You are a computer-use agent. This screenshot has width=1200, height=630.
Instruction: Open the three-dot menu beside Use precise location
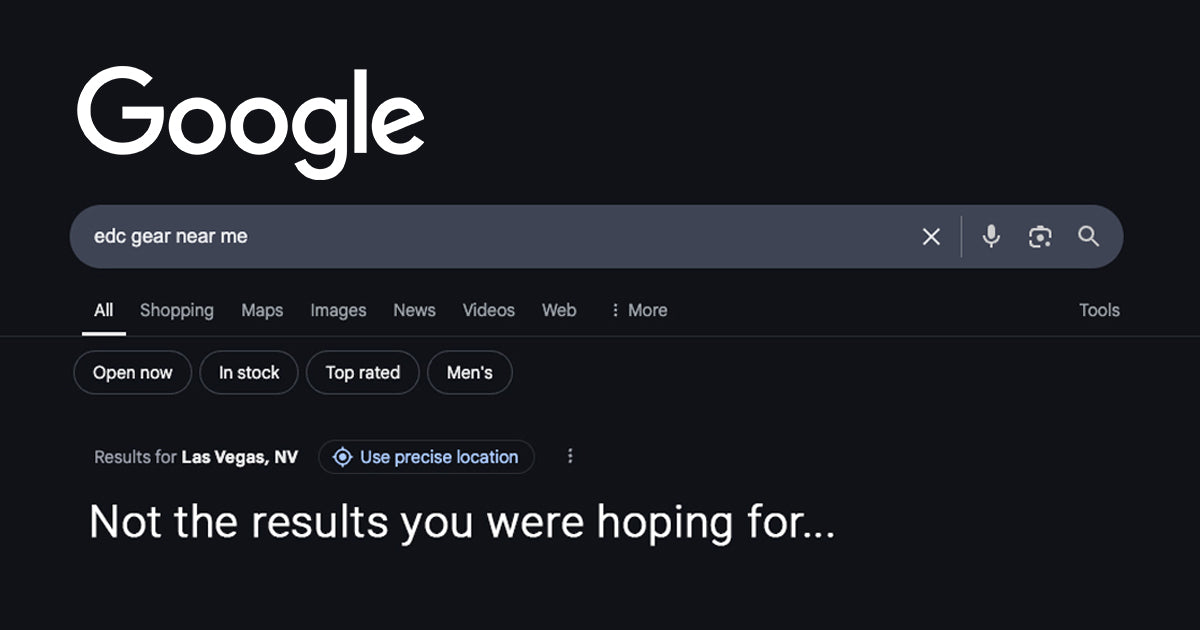click(x=570, y=456)
